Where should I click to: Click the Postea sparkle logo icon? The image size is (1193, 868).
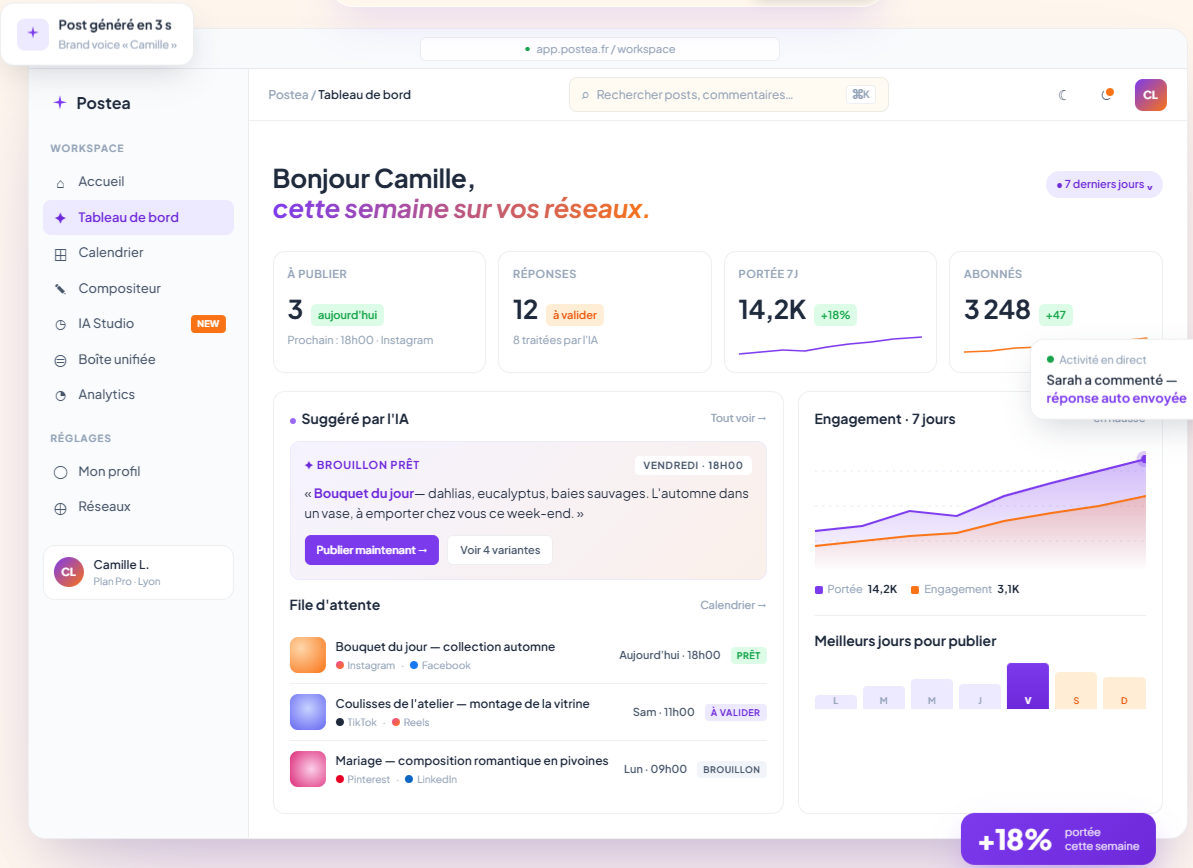click(x=59, y=103)
